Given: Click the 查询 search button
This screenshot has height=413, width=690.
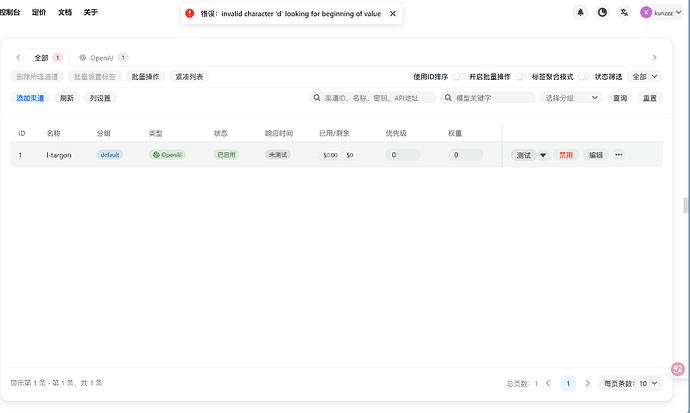Looking at the screenshot, I should coord(620,98).
